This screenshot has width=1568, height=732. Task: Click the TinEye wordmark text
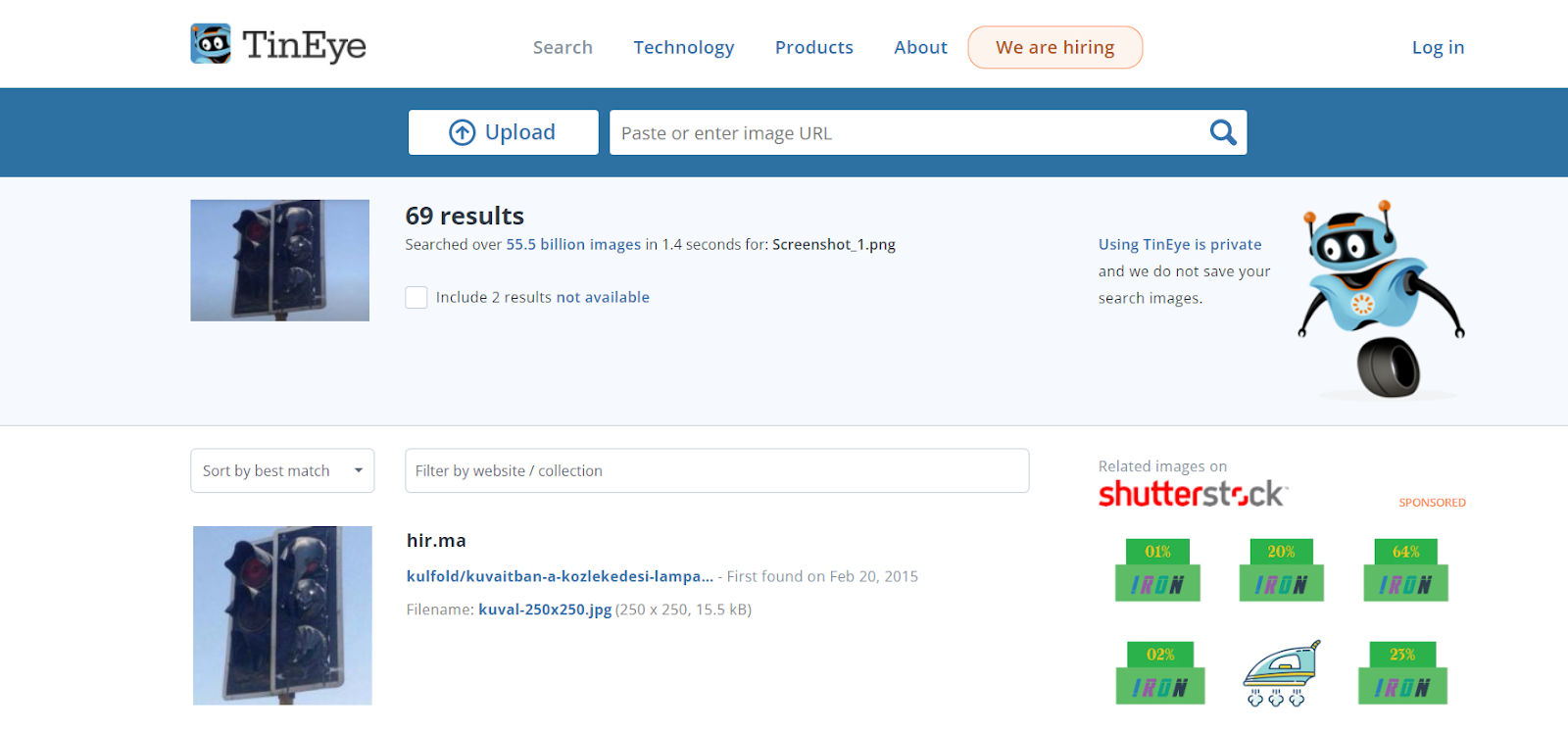tap(304, 45)
